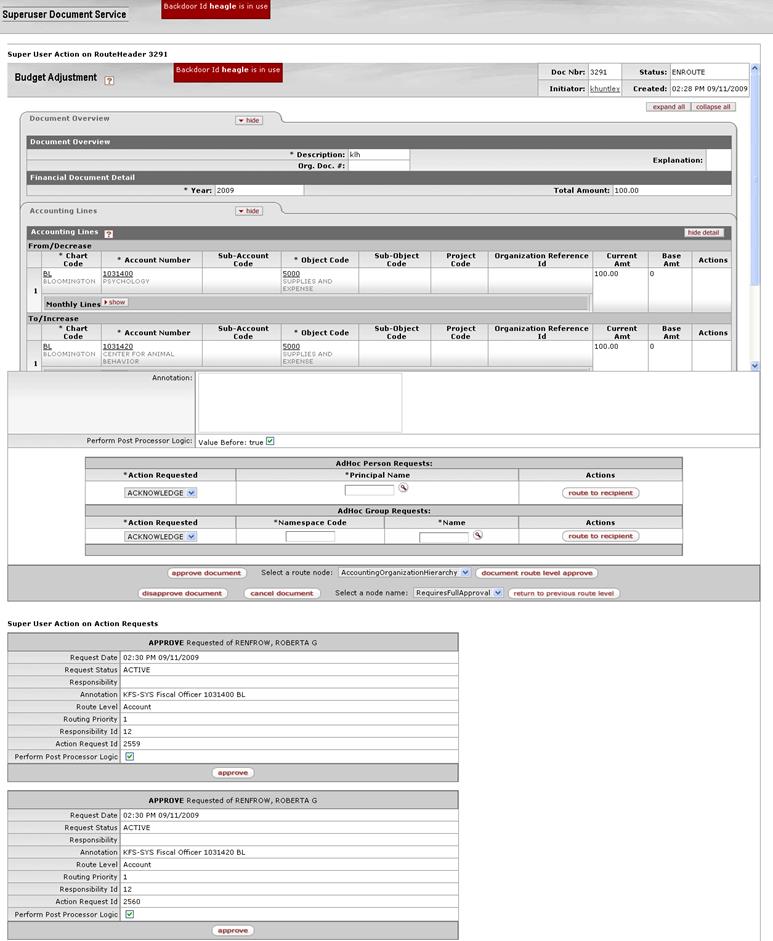773x941 pixels.
Task: Approve action request 2560
Action: click(233, 931)
